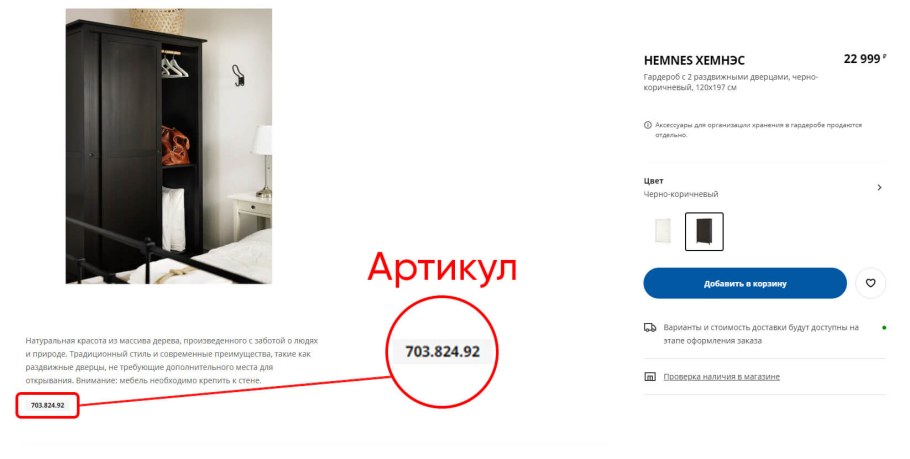Click the green delivery status dot
The width and height of the screenshot is (910, 459).
coord(884,328)
